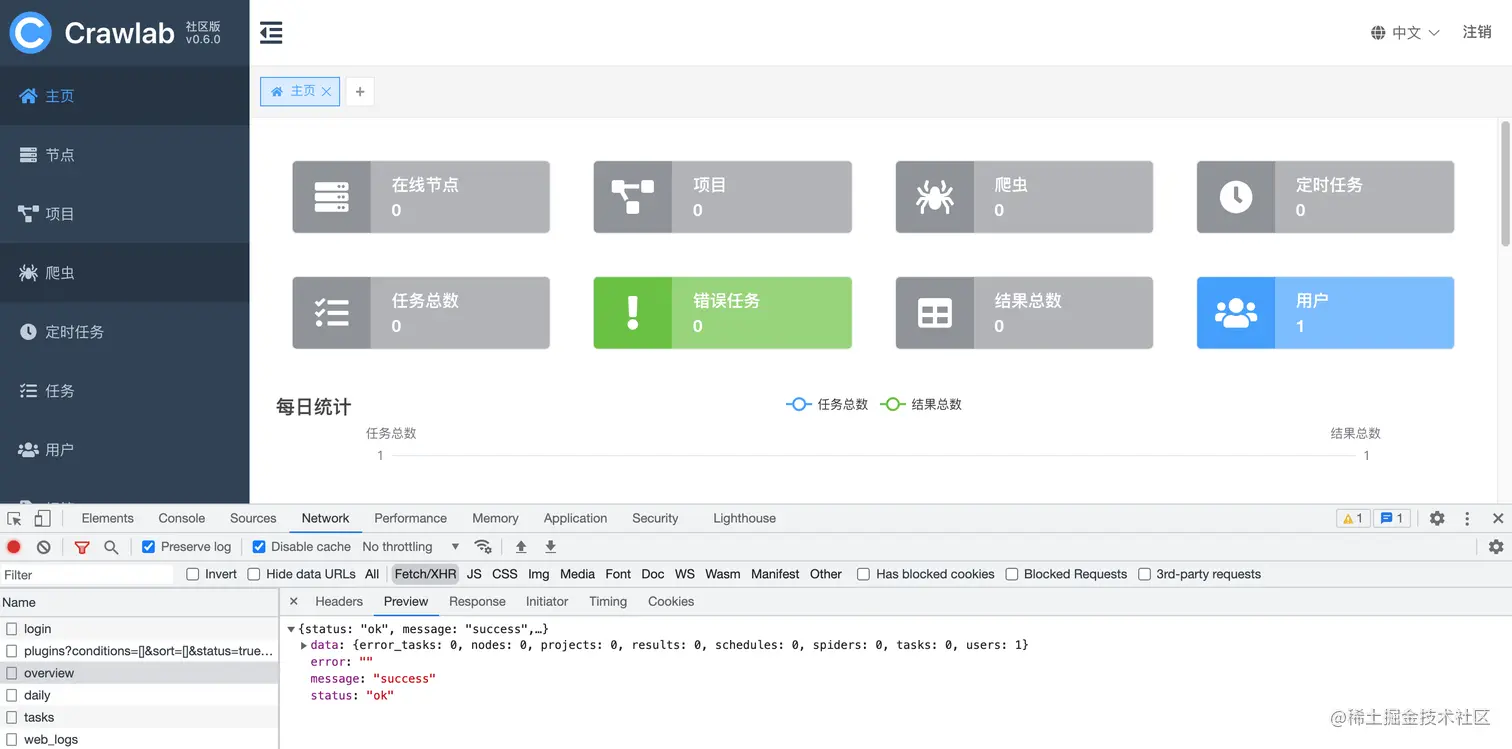Open network search with the magnifier icon

point(111,547)
